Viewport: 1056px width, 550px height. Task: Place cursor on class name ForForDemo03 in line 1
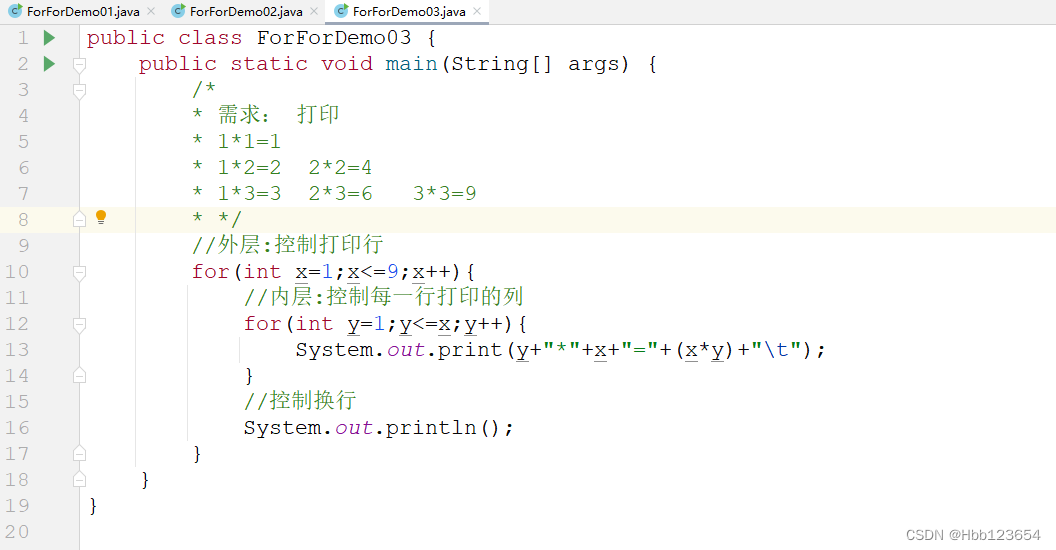[333, 38]
